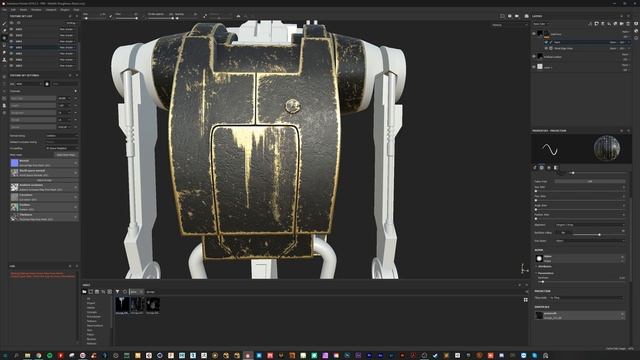Select the Grunges category in Shelf

click(x=91, y=312)
